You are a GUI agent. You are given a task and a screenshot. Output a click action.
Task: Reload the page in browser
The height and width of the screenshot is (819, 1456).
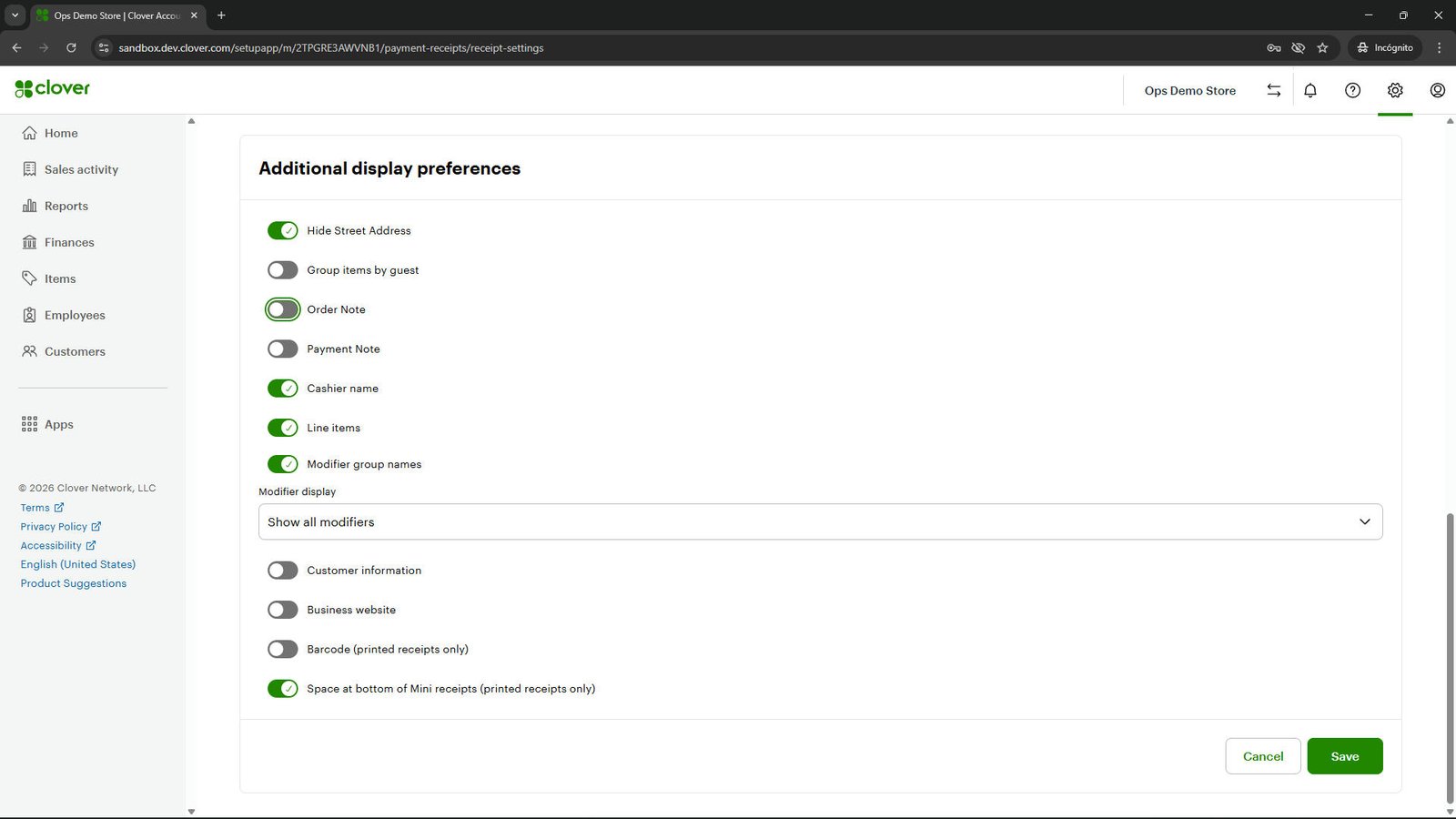(71, 47)
